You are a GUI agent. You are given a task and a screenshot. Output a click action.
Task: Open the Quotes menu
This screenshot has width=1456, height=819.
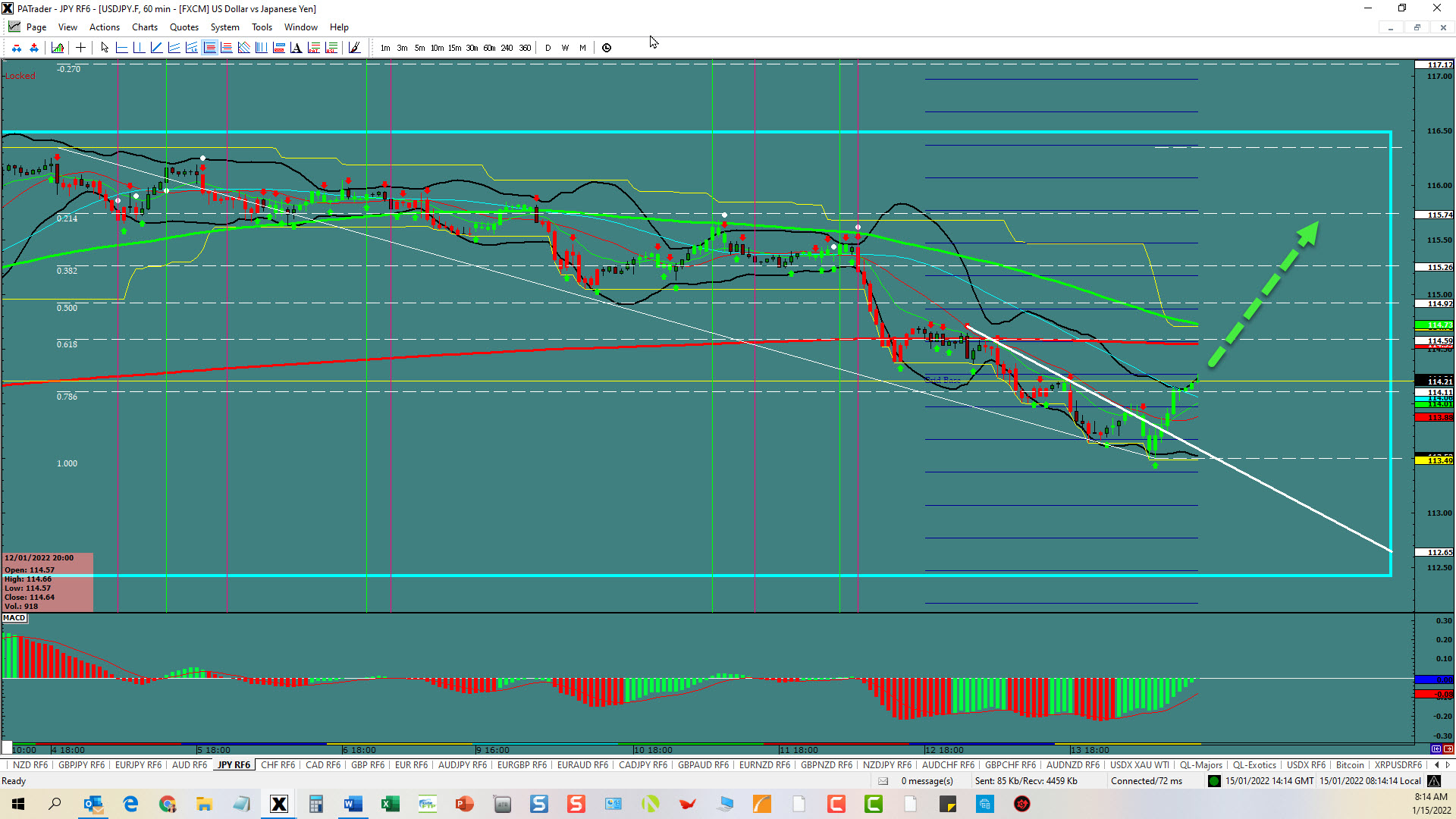tap(184, 27)
